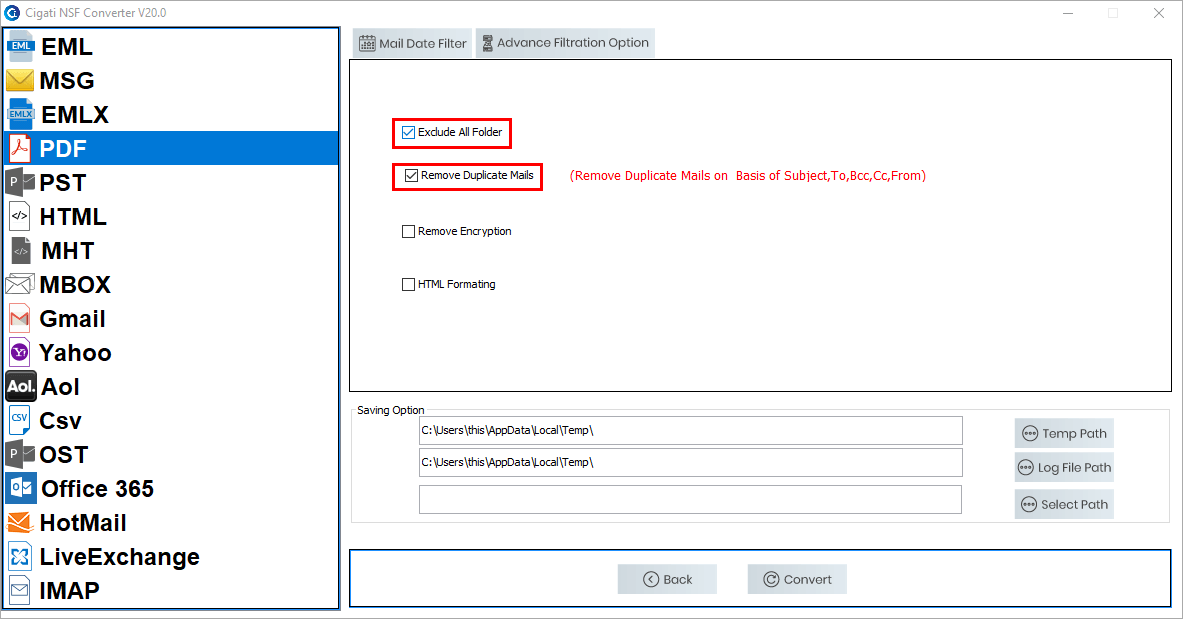Choose the HotMail envelope icon
Screen dimensions: 1183x619
pyautogui.click(x=20, y=522)
